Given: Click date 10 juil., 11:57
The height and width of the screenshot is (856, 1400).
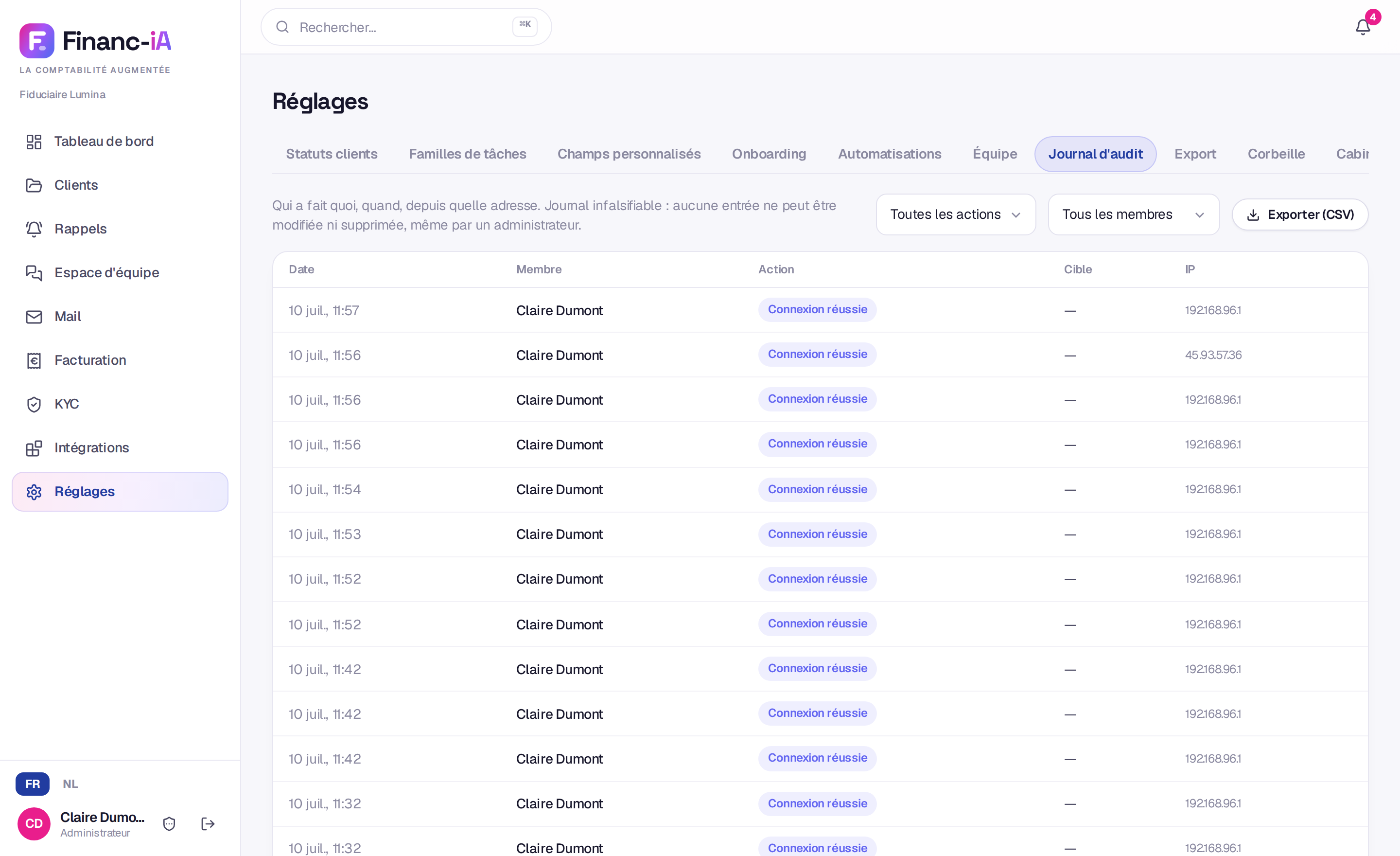Looking at the screenshot, I should pyautogui.click(x=324, y=310).
